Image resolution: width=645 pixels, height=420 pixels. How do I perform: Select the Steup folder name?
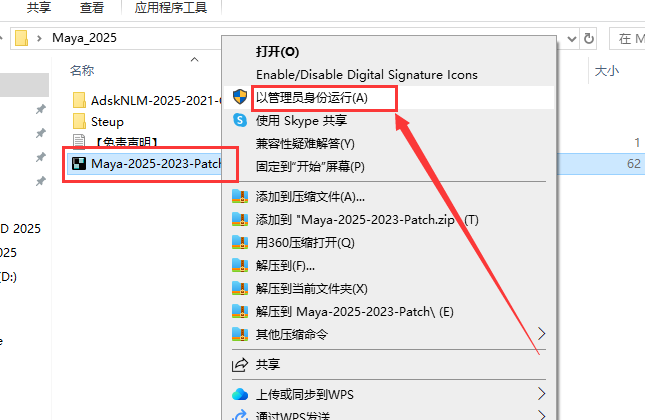107,122
